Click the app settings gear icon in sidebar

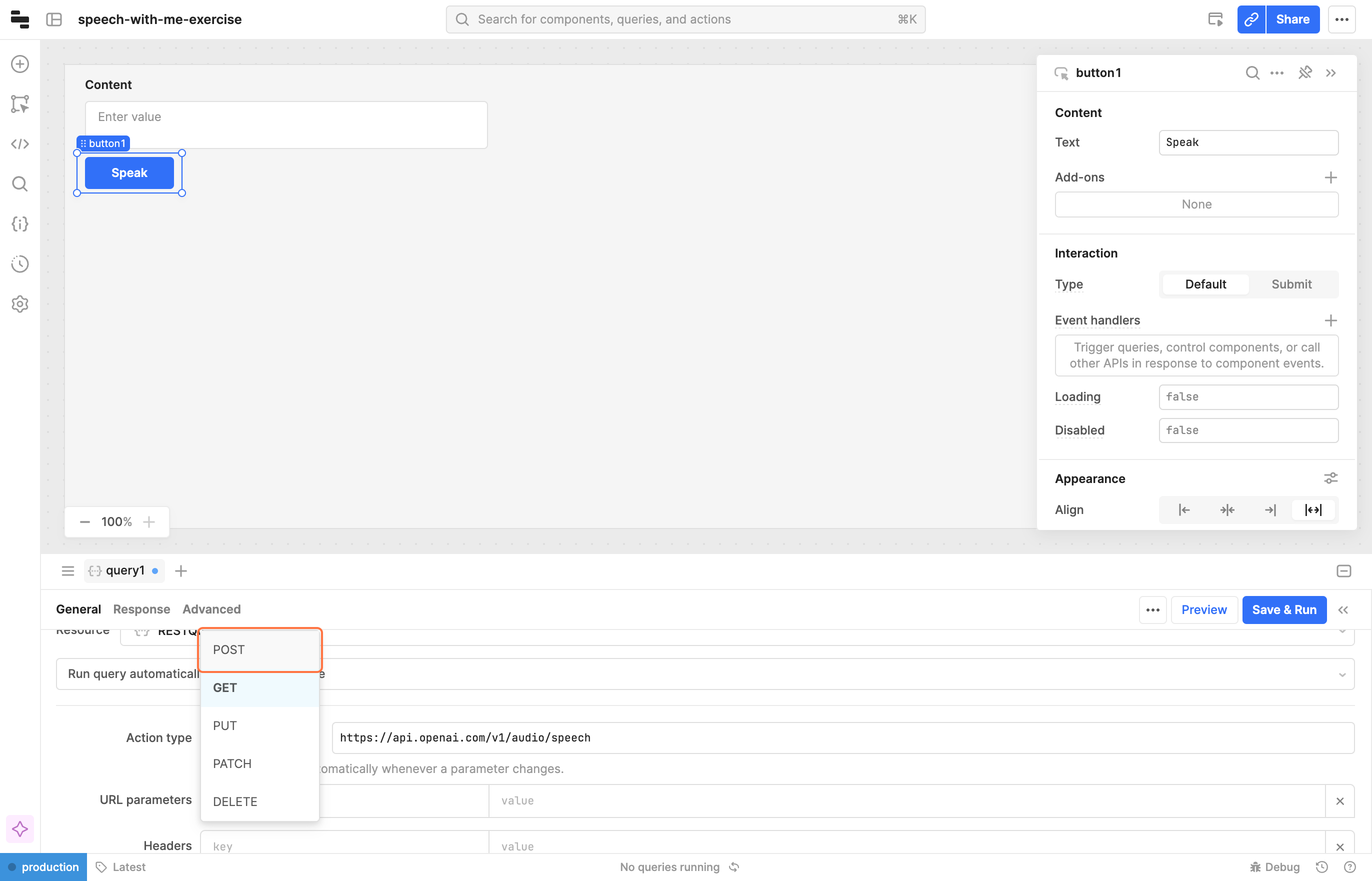pos(20,304)
